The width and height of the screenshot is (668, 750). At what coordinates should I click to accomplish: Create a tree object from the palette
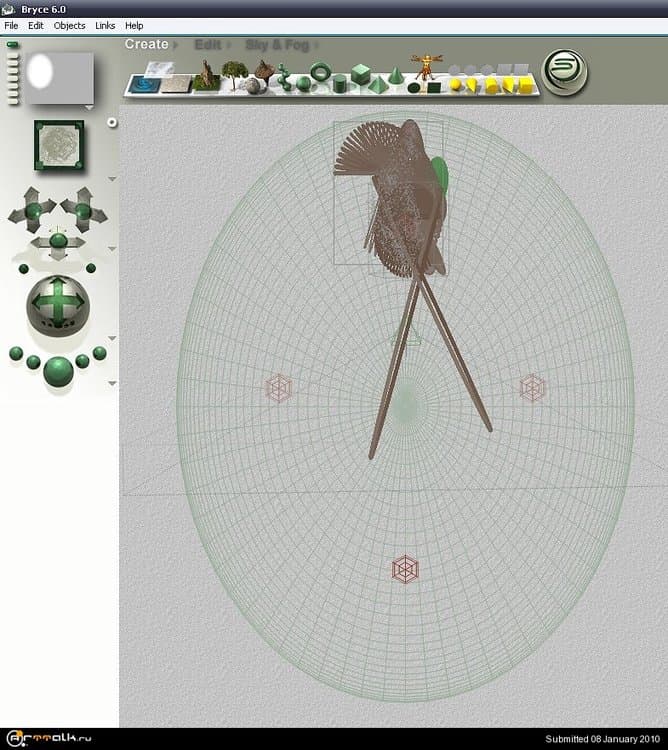coord(235,74)
